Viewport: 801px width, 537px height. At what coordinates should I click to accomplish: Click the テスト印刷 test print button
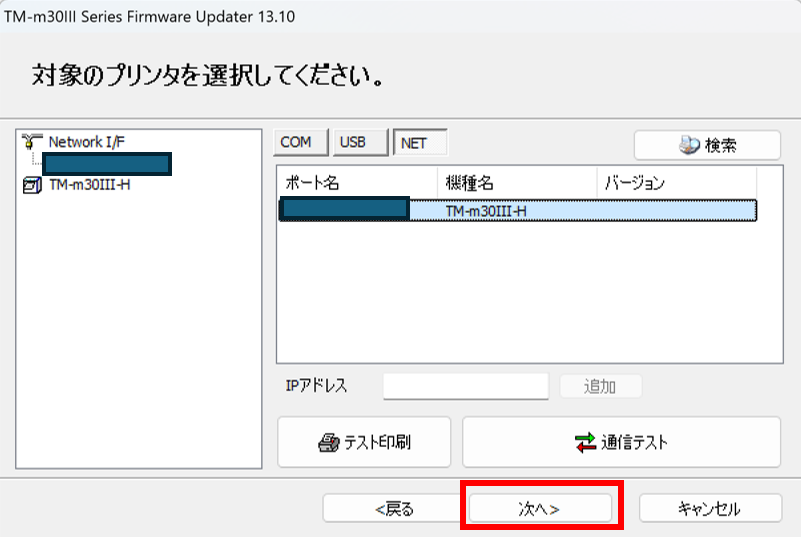point(364,442)
